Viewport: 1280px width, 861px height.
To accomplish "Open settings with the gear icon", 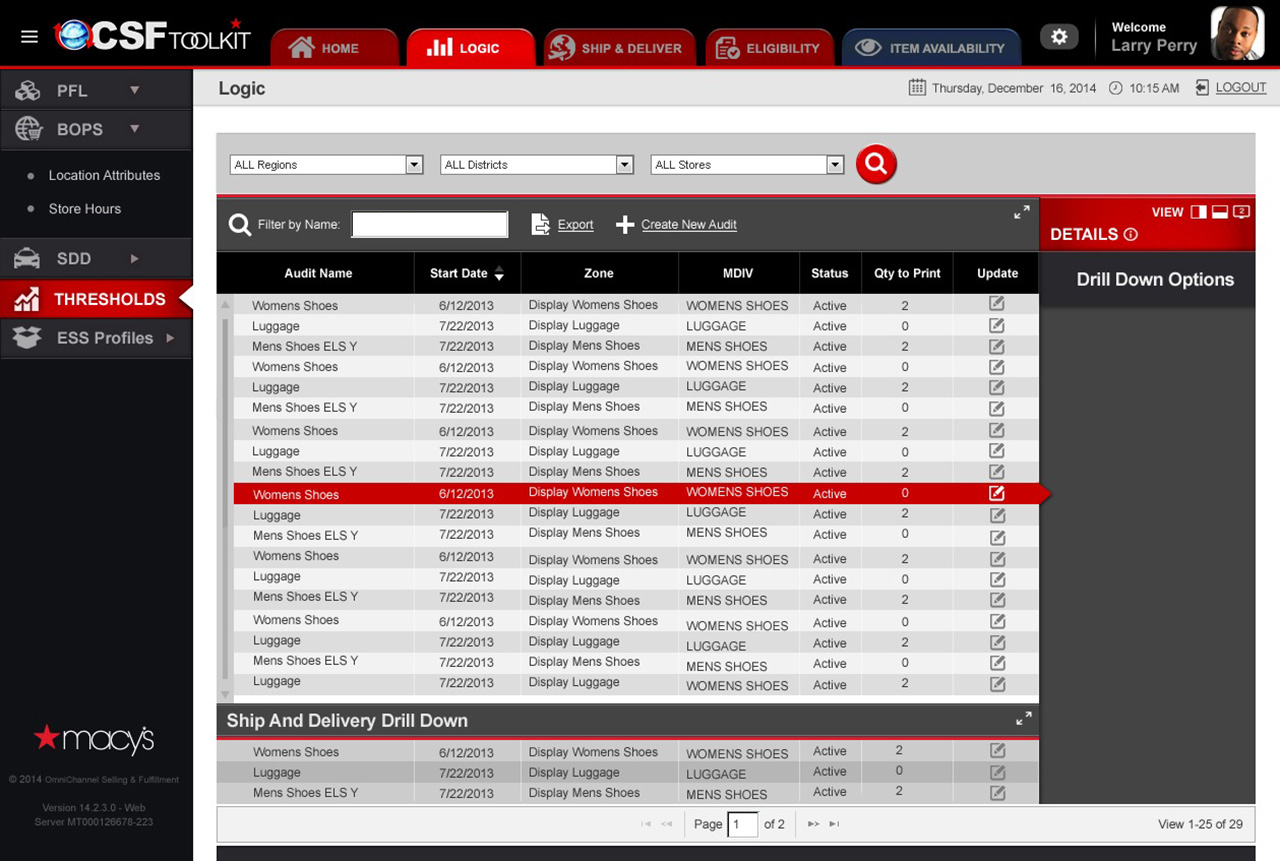I will coord(1059,37).
